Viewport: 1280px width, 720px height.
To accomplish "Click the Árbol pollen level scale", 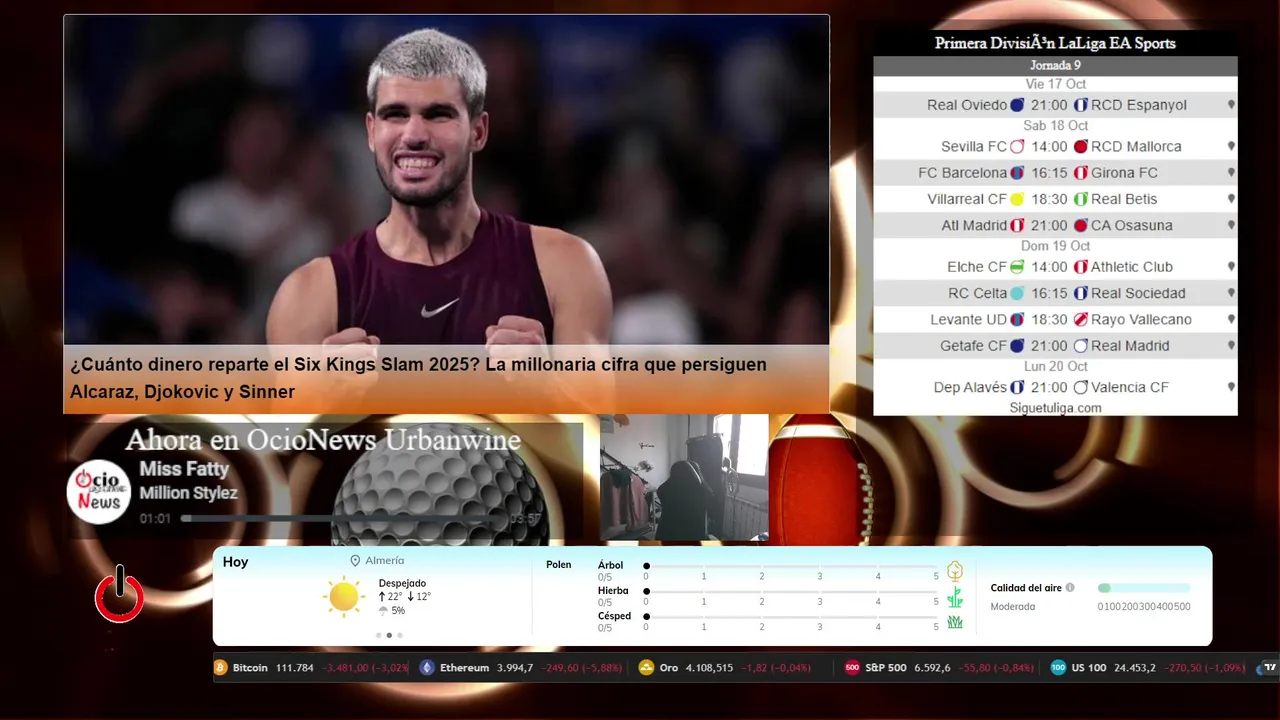I will (792, 567).
